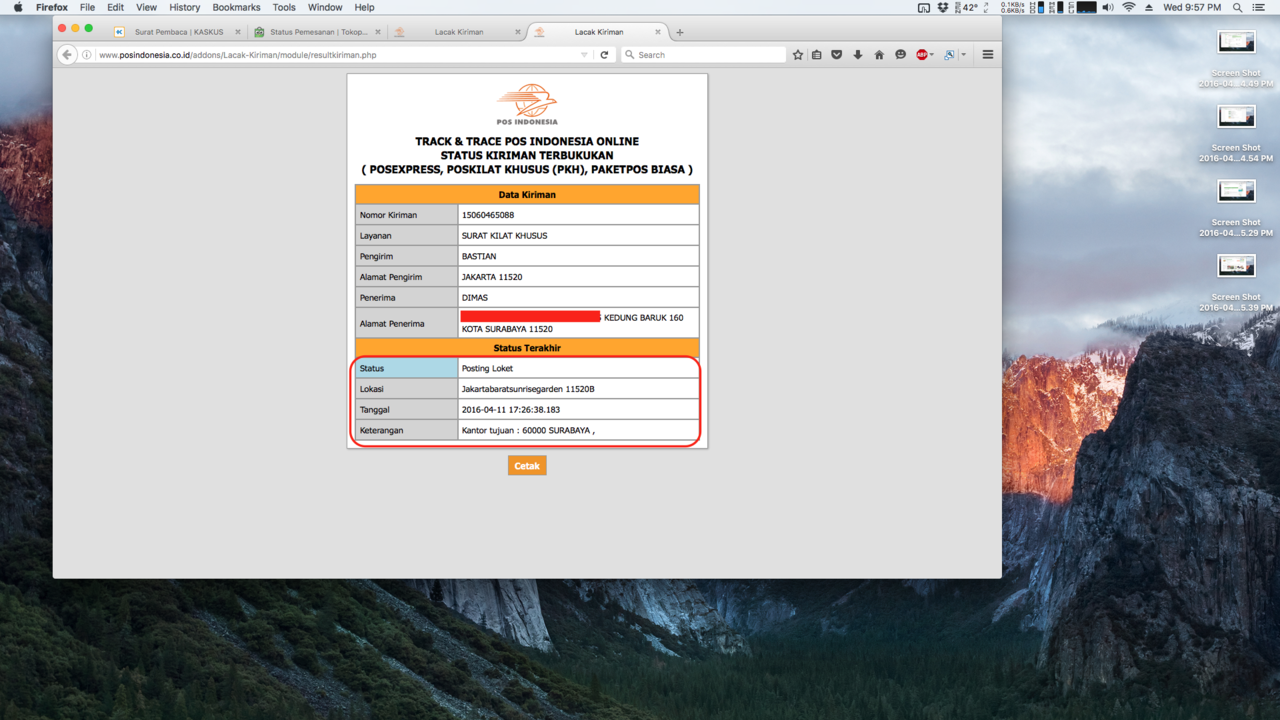Click the recipient name DIMAS
This screenshot has width=1280, height=720.
[x=475, y=298]
